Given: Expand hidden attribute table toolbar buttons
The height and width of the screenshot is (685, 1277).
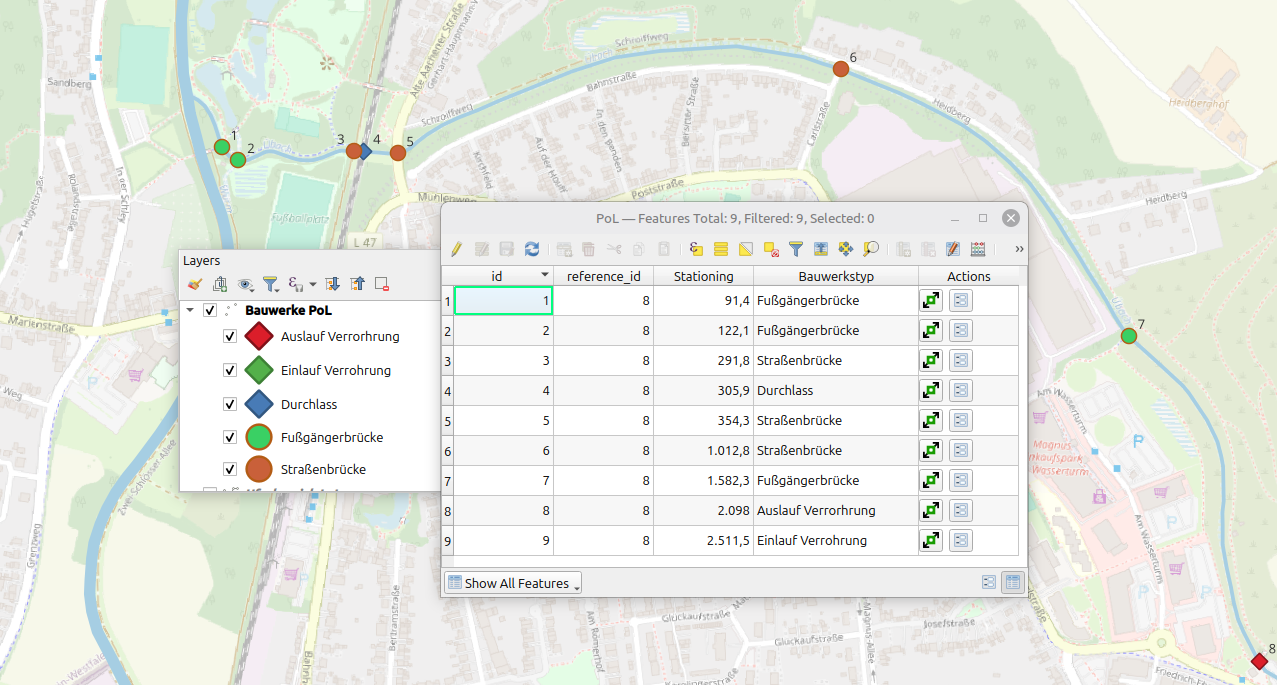Looking at the screenshot, I should tap(1019, 249).
